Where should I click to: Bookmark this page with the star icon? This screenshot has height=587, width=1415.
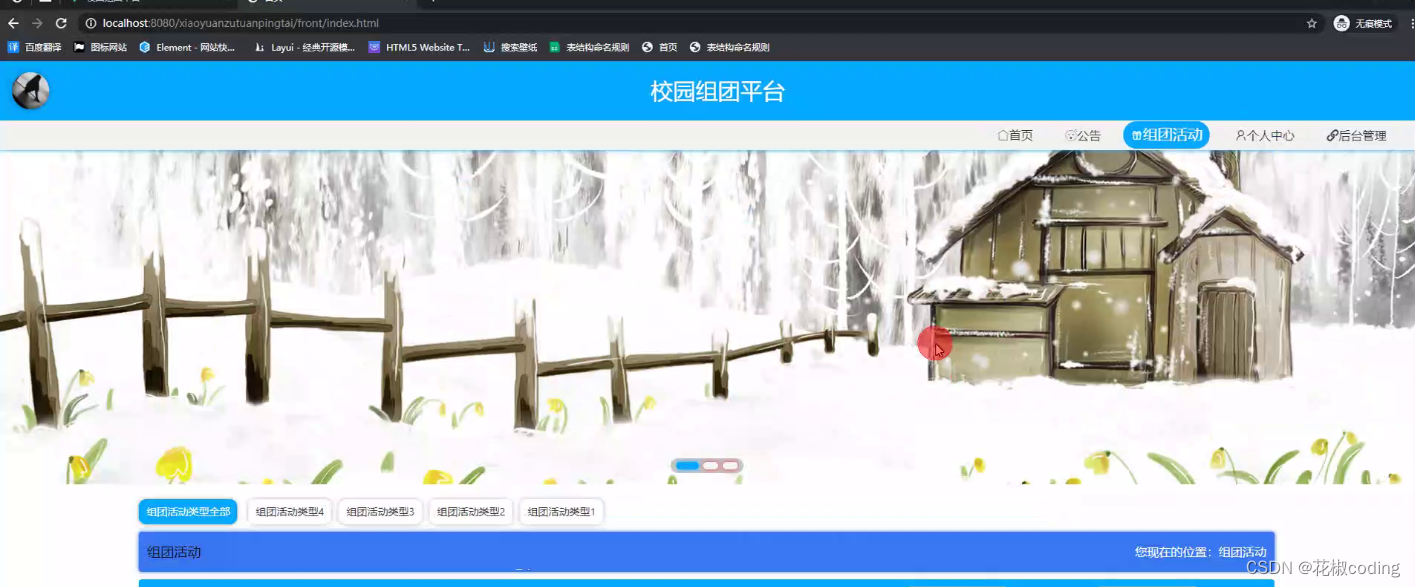point(1311,23)
